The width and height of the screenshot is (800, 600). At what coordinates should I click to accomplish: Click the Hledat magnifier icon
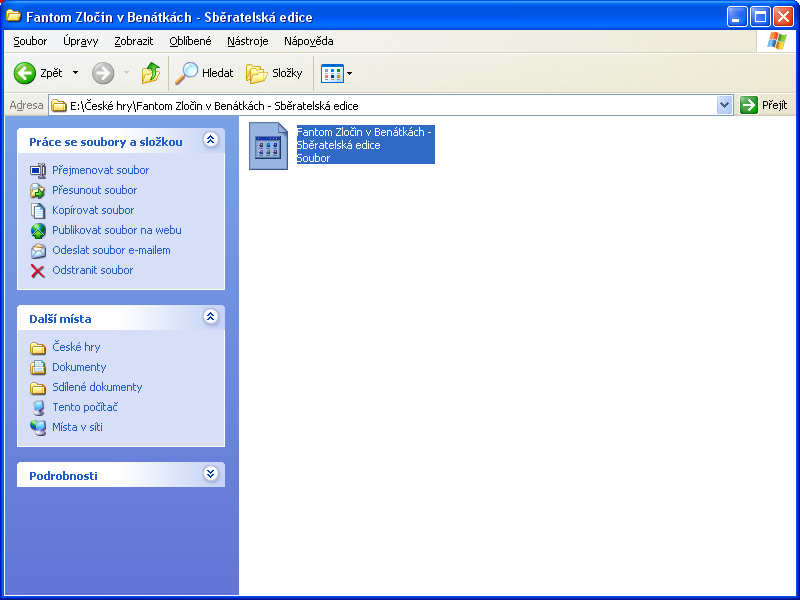[187, 73]
